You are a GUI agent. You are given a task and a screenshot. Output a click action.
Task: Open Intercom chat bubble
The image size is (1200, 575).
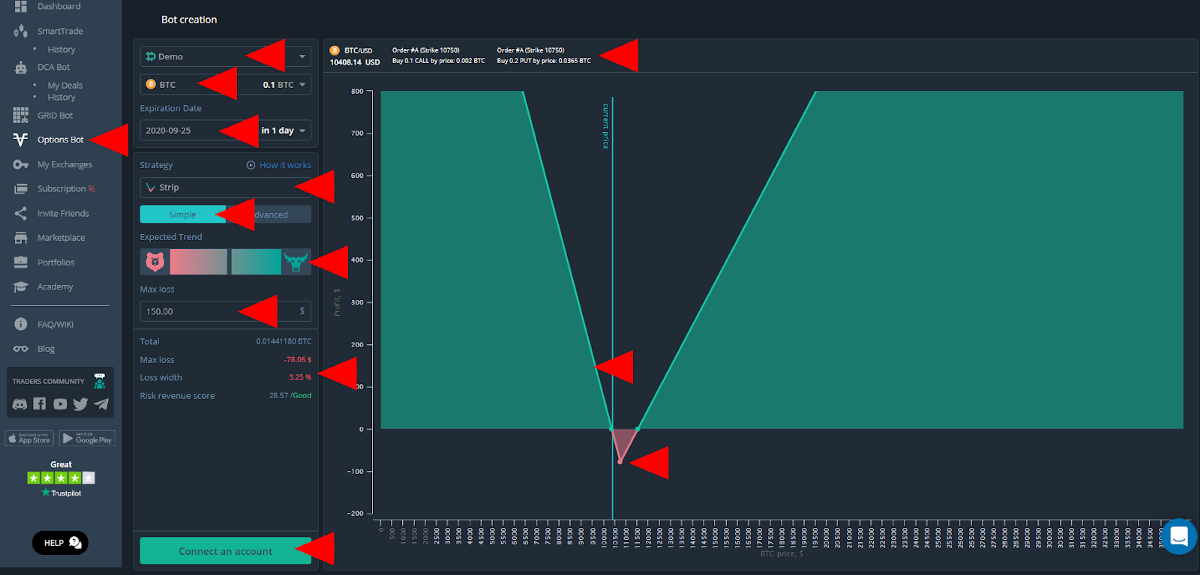click(1177, 535)
